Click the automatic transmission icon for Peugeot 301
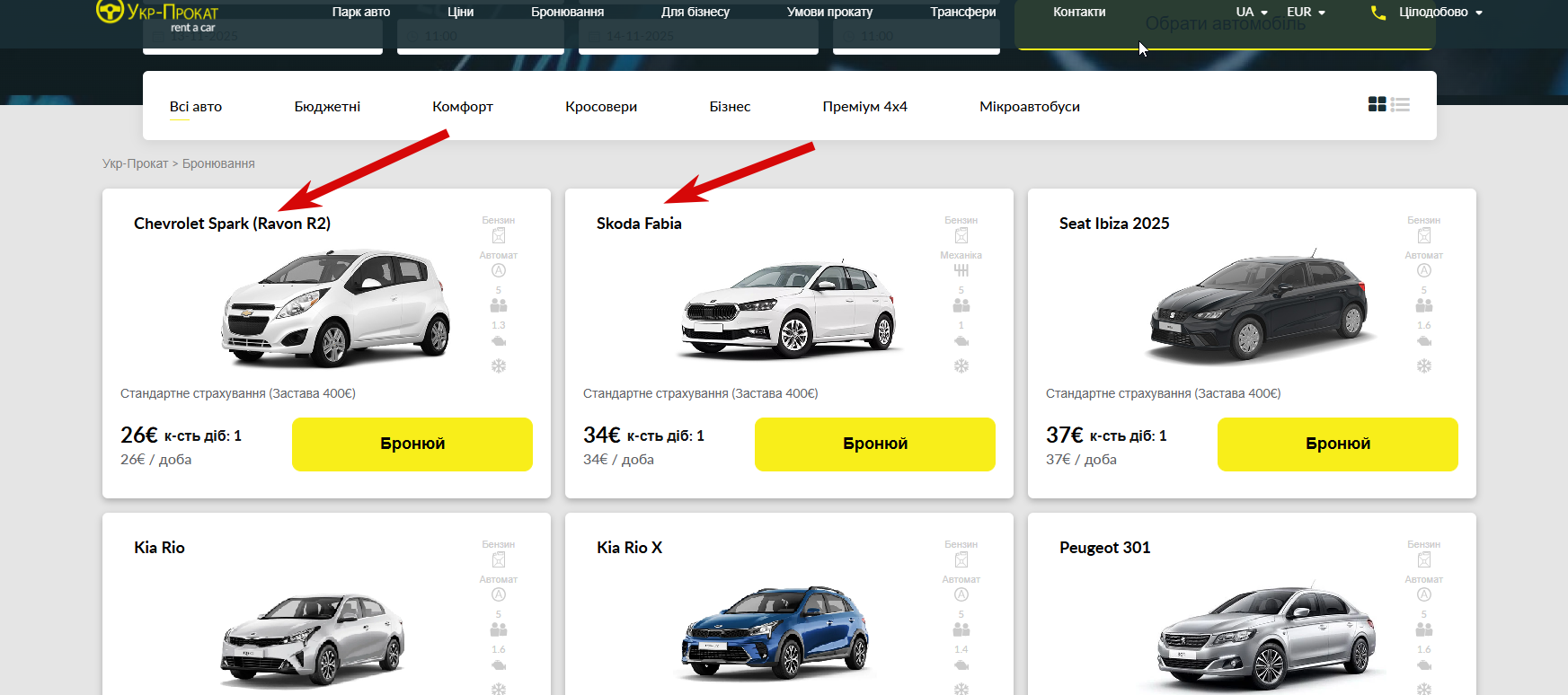Viewport: 1568px width, 695px height. [1424, 594]
